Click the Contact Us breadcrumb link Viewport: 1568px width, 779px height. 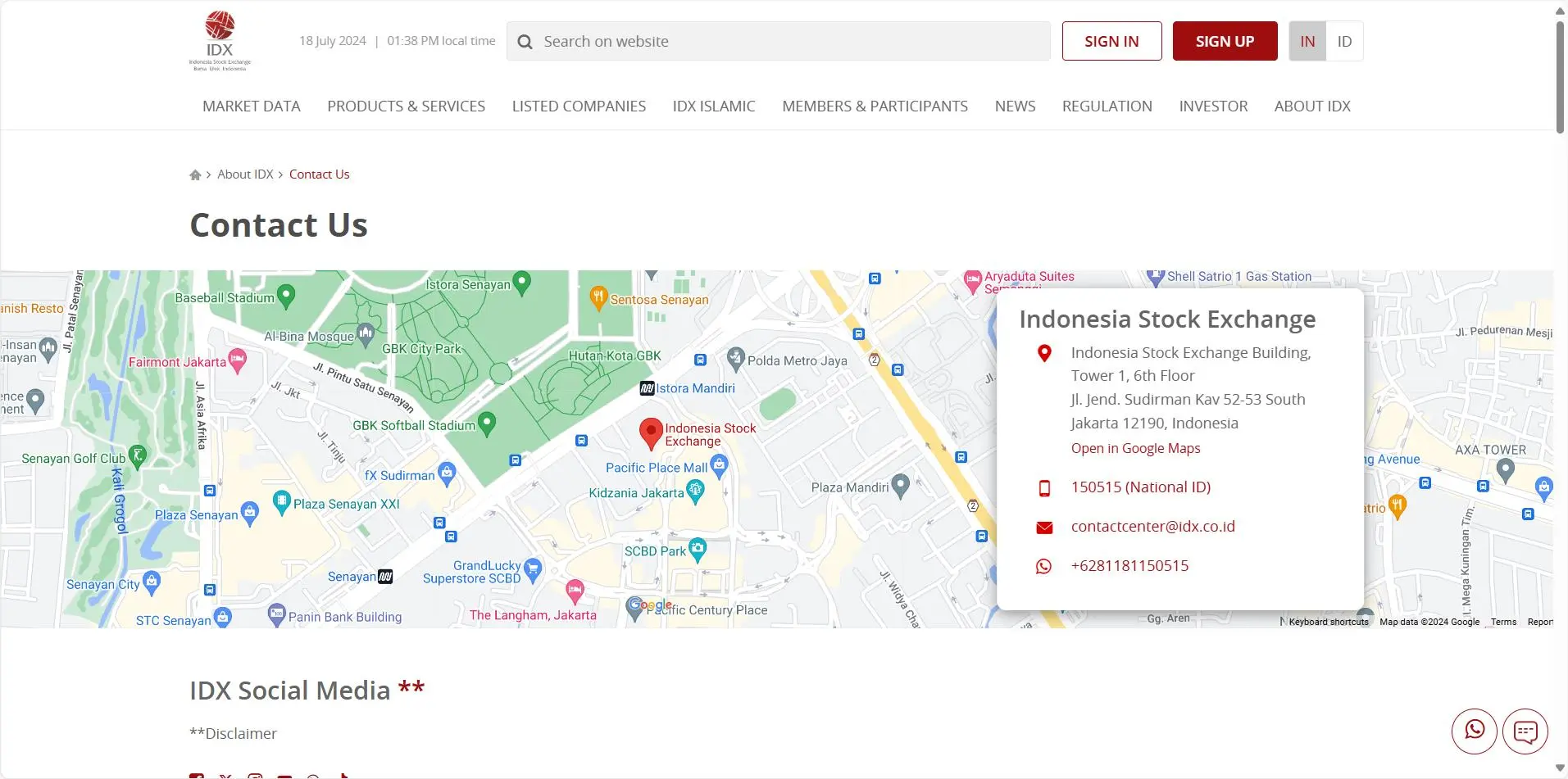tap(319, 174)
